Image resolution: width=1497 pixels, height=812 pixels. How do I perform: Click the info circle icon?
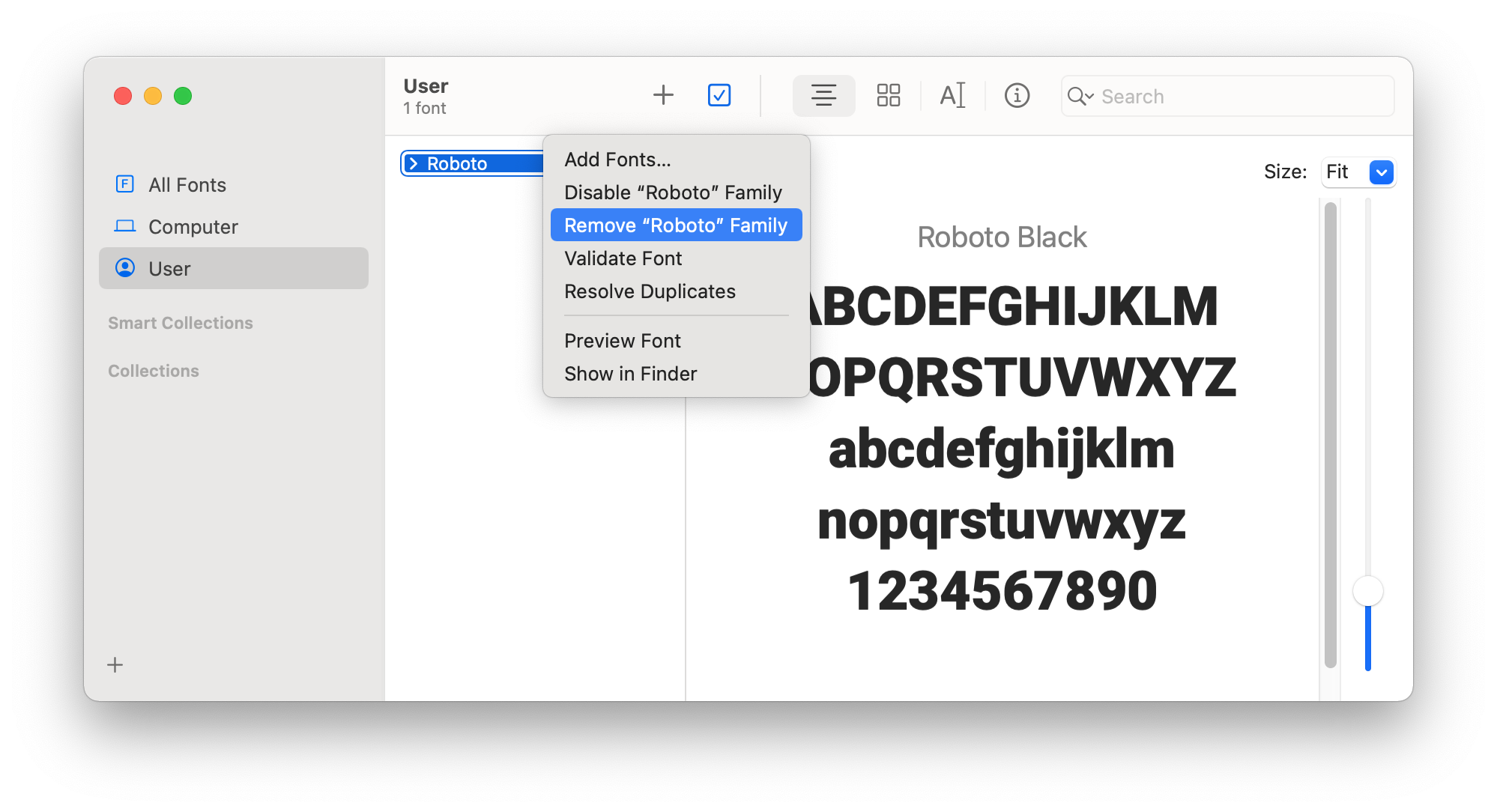tap(1017, 95)
